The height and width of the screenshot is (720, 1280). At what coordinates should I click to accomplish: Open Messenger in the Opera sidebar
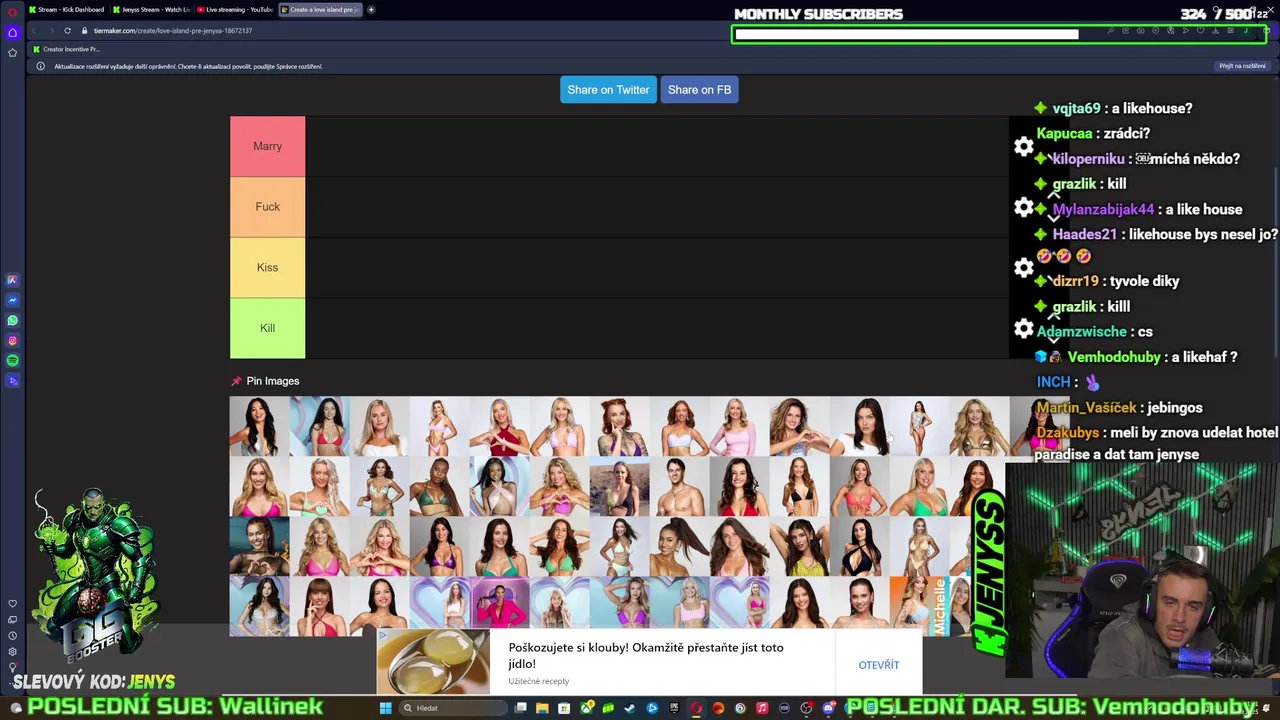pyautogui.click(x=12, y=300)
